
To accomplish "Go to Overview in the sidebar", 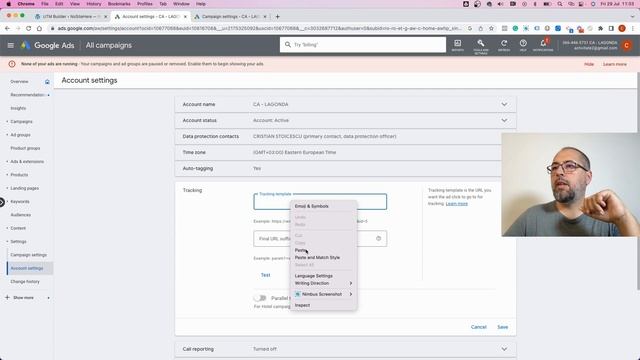I will 19,82.
